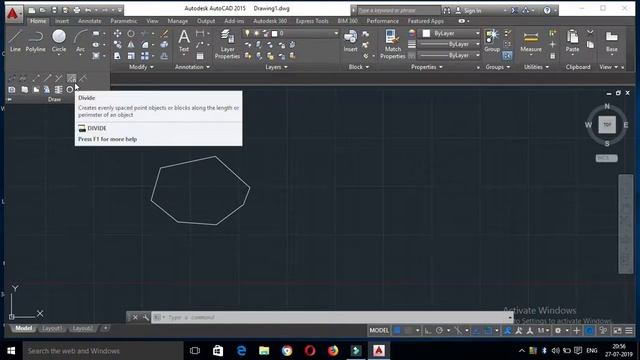
Task: Select the Circle tool
Action: [x=59, y=41]
